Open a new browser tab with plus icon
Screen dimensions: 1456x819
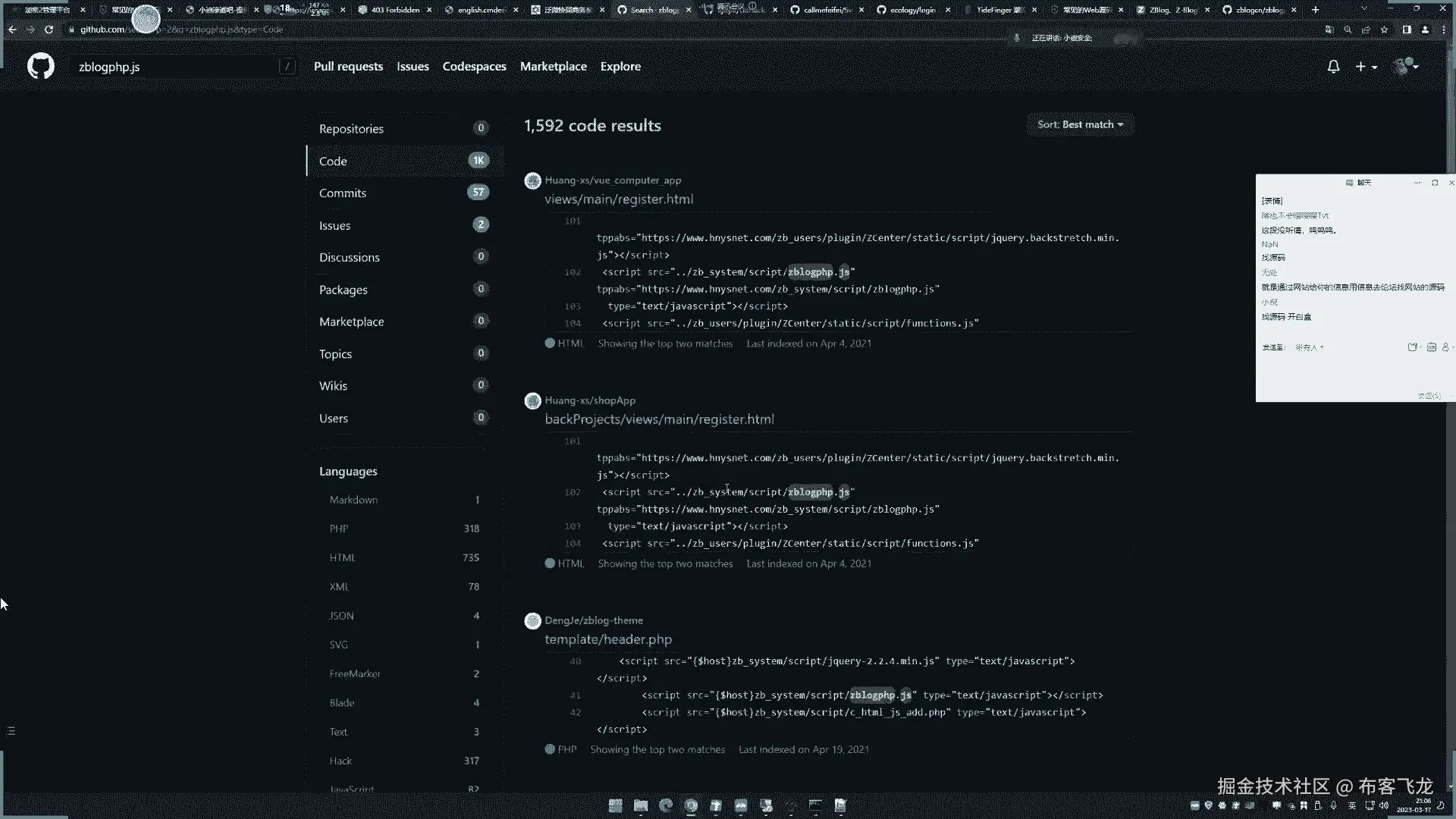click(x=1315, y=10)
